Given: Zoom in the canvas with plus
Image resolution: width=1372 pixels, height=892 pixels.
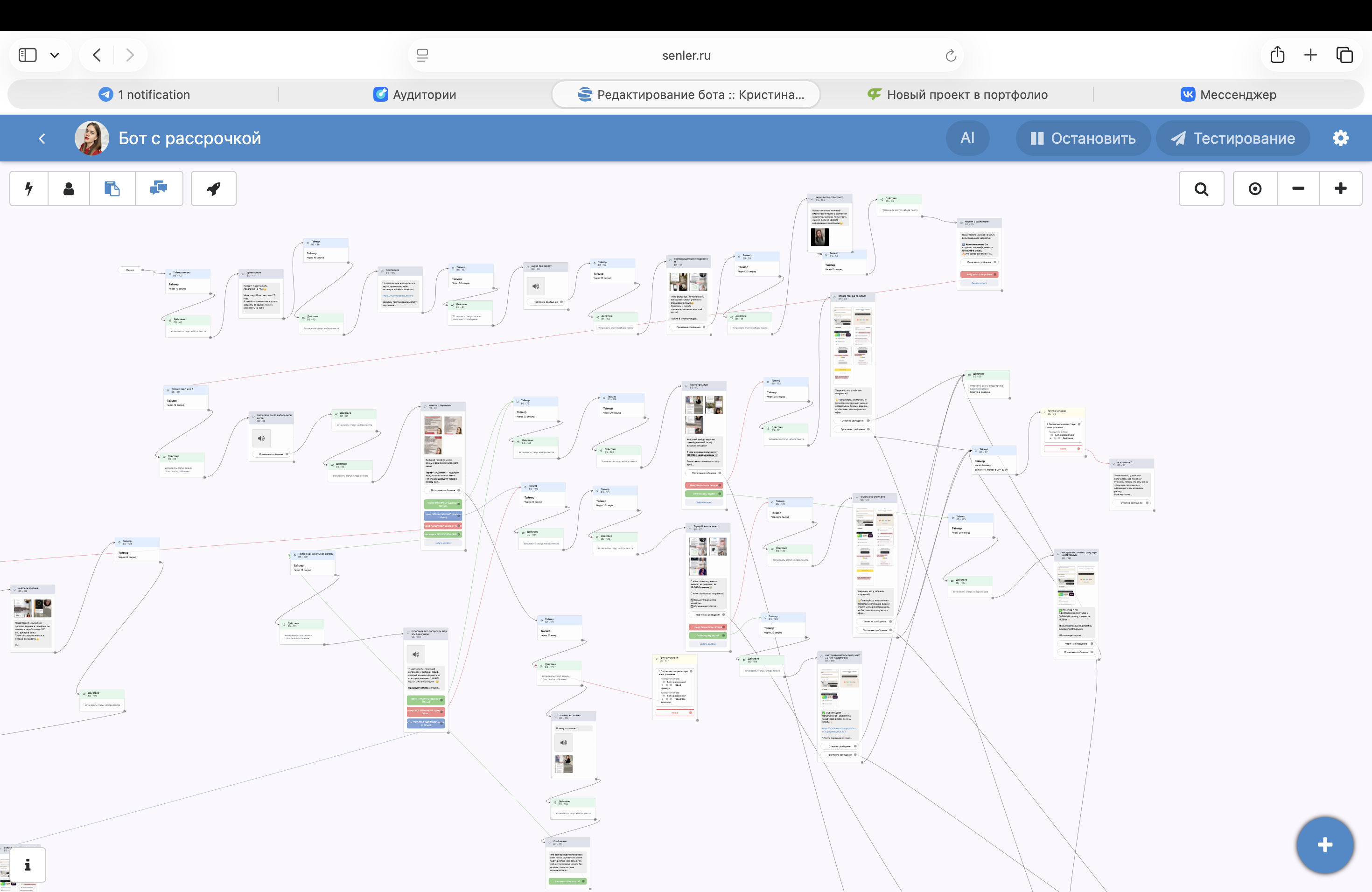Looking at the screenshot, I should pos(1341,188).
